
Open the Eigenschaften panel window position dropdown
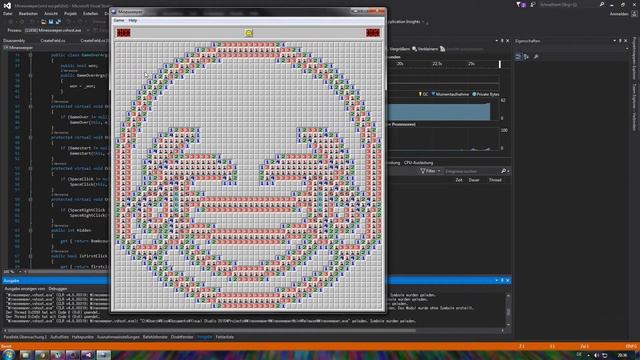click(614, 41)
